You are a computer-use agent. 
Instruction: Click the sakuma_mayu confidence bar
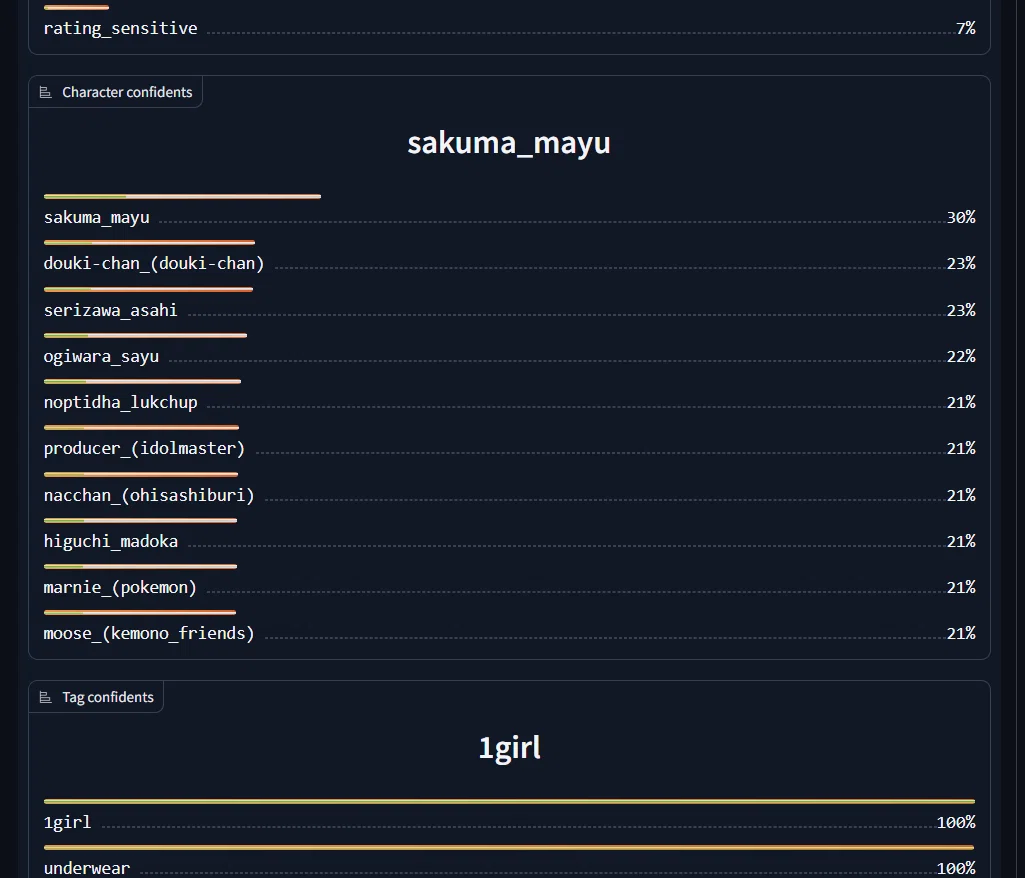pos(182,196)
